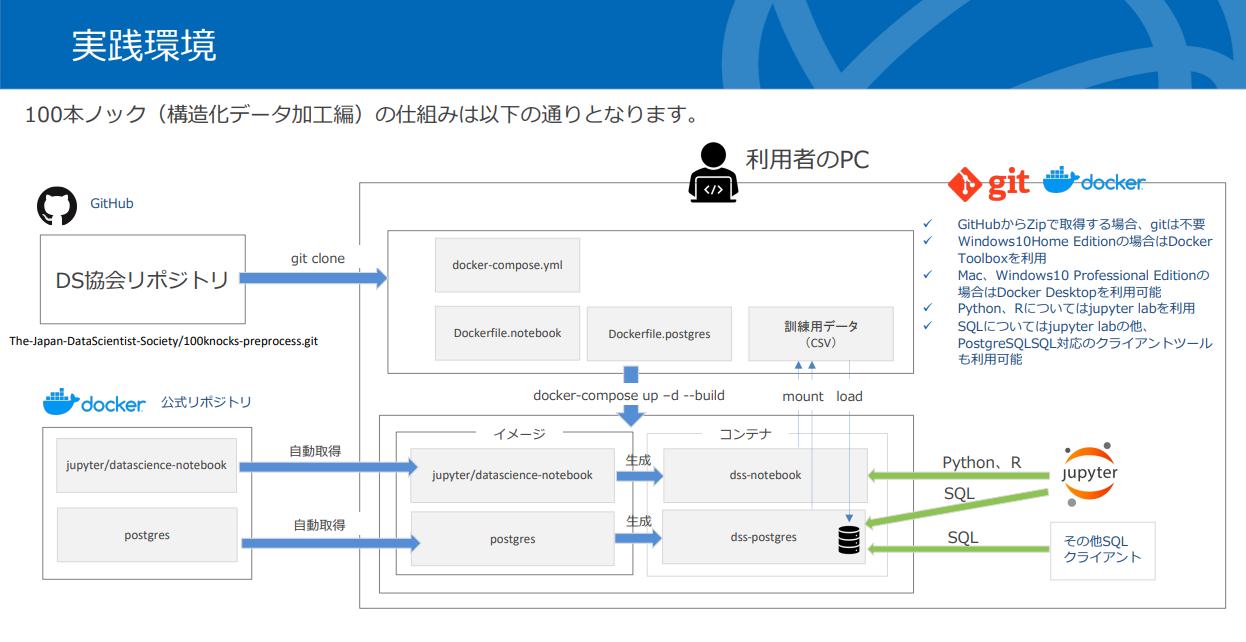Click the postgres box under 公式リポジトリ
The width and height of the screenshot is (1246, 642).
tap(147, 536)
